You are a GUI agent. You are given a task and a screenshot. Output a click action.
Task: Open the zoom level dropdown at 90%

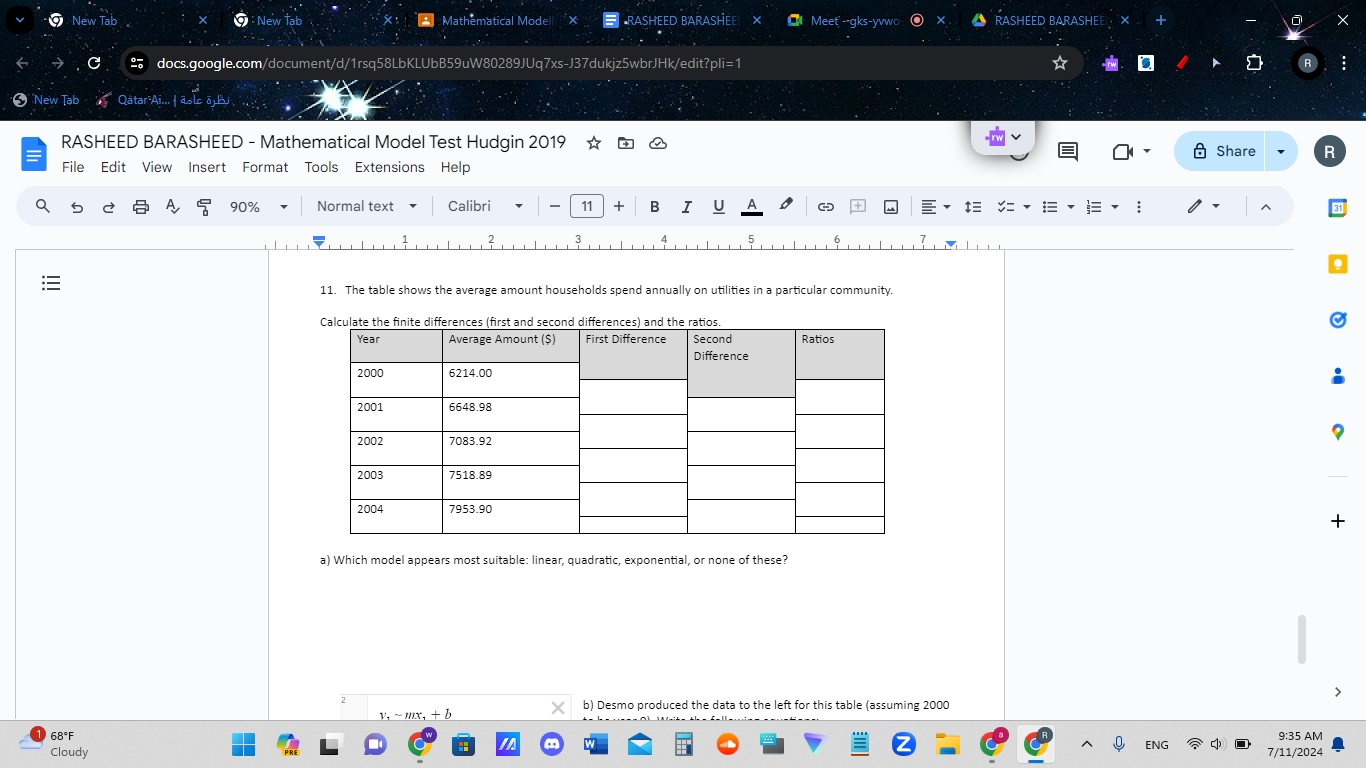point(258,206)
